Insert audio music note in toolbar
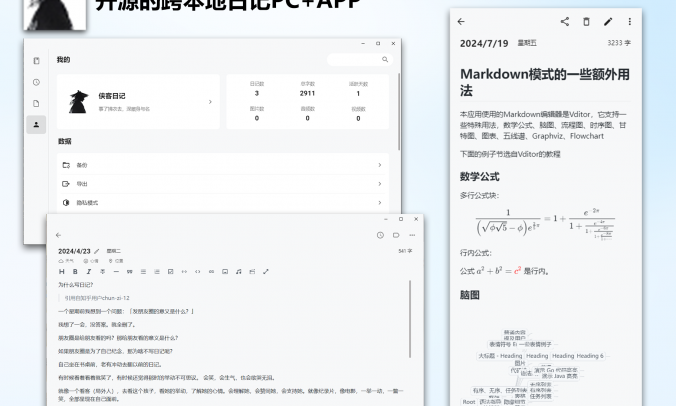Screen dimensions: 676x406 238,272
